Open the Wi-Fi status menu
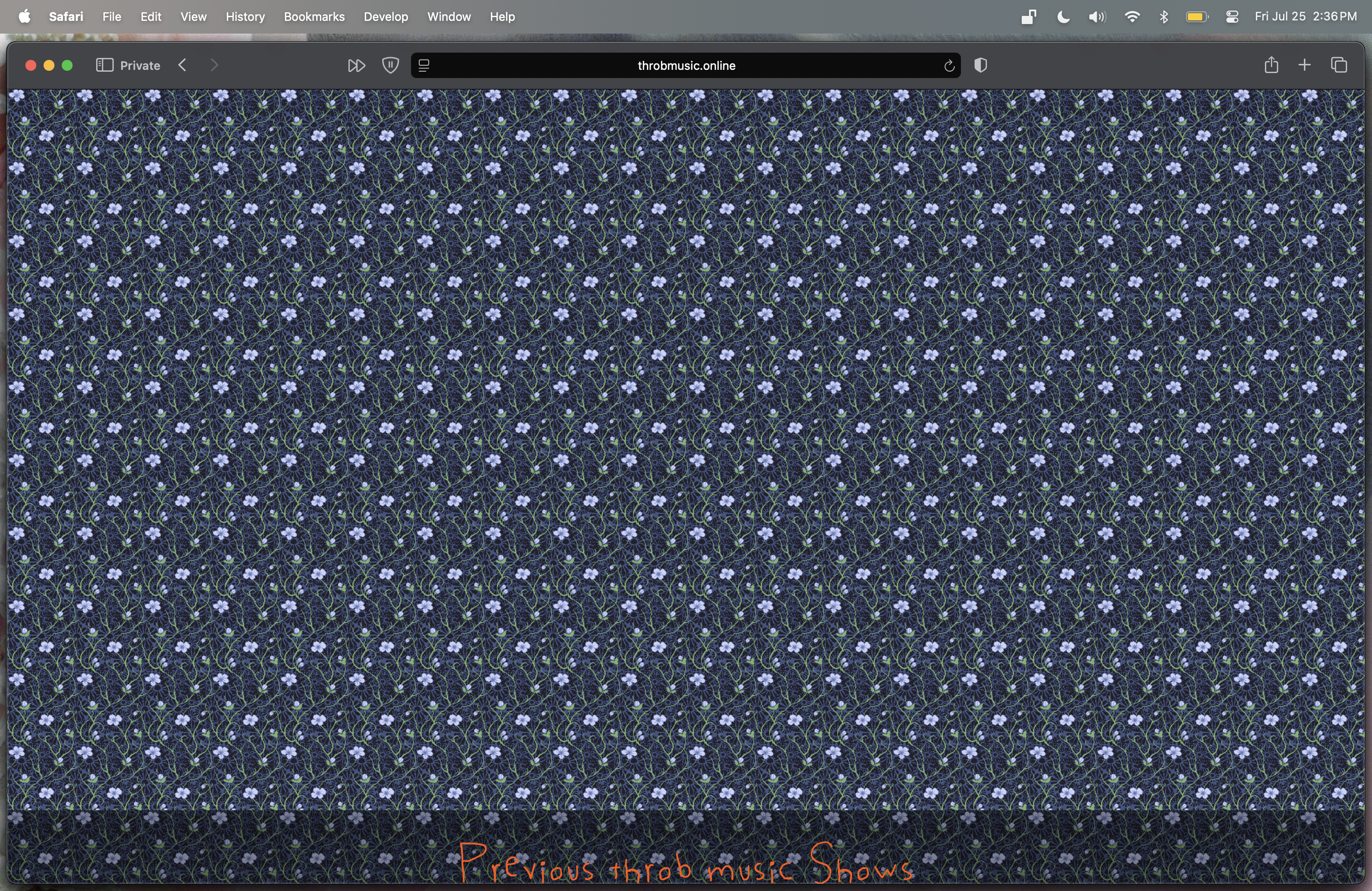 coord(1132,17)
